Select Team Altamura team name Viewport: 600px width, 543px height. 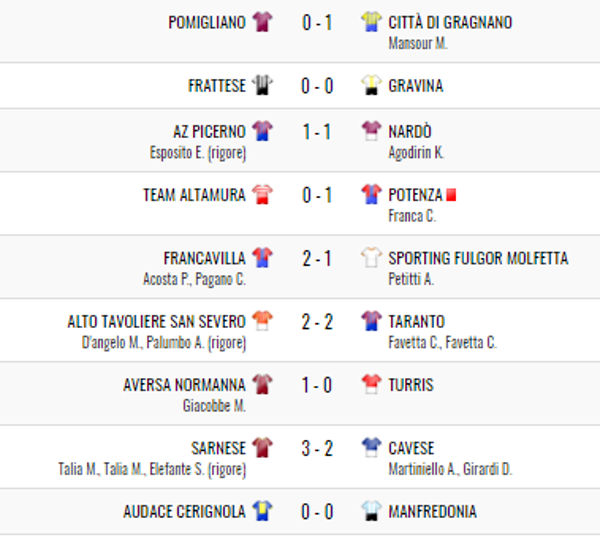point(194,195)
